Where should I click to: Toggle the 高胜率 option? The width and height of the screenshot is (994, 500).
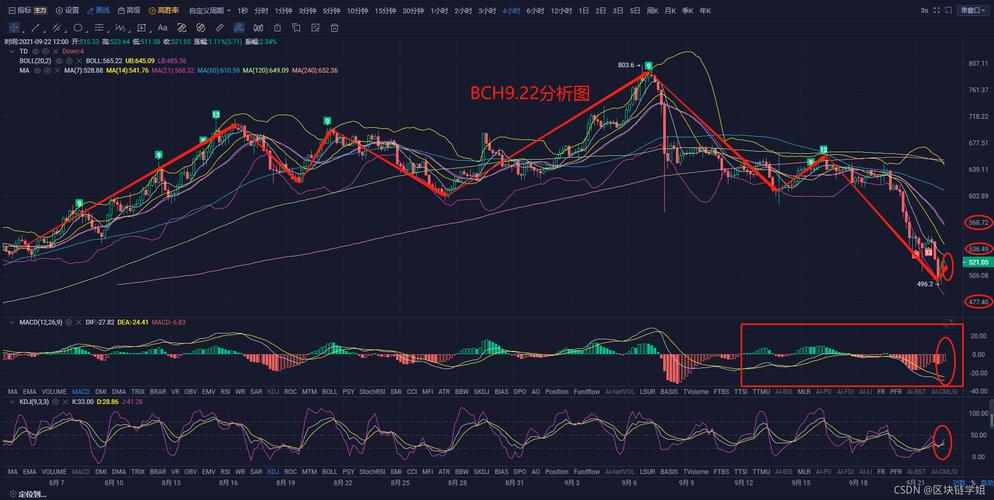point(164,11)
